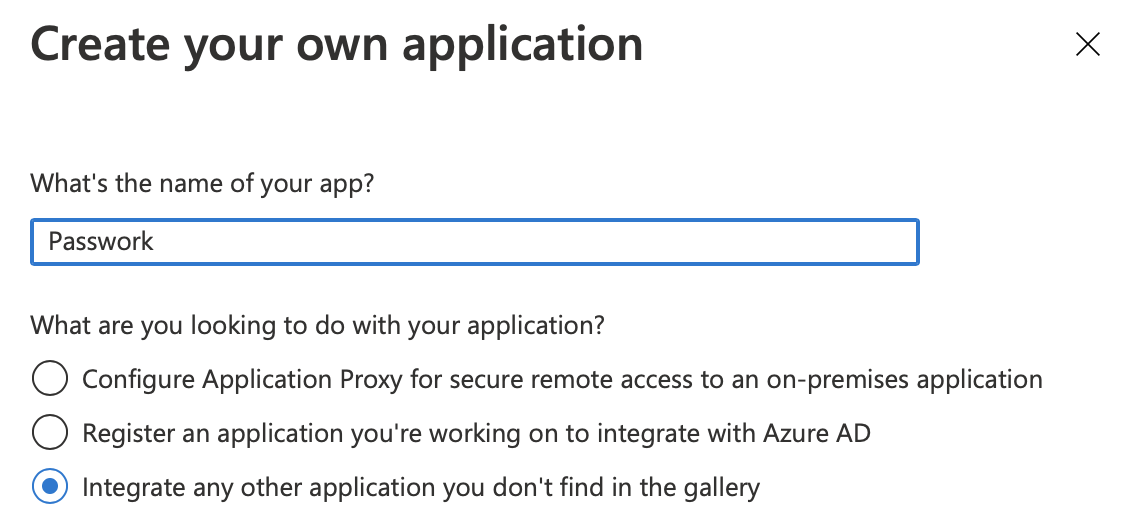This screenshot has width=1132, height=522.
Task: Select the Register an application radio button
Action: [x=50, y=433]
